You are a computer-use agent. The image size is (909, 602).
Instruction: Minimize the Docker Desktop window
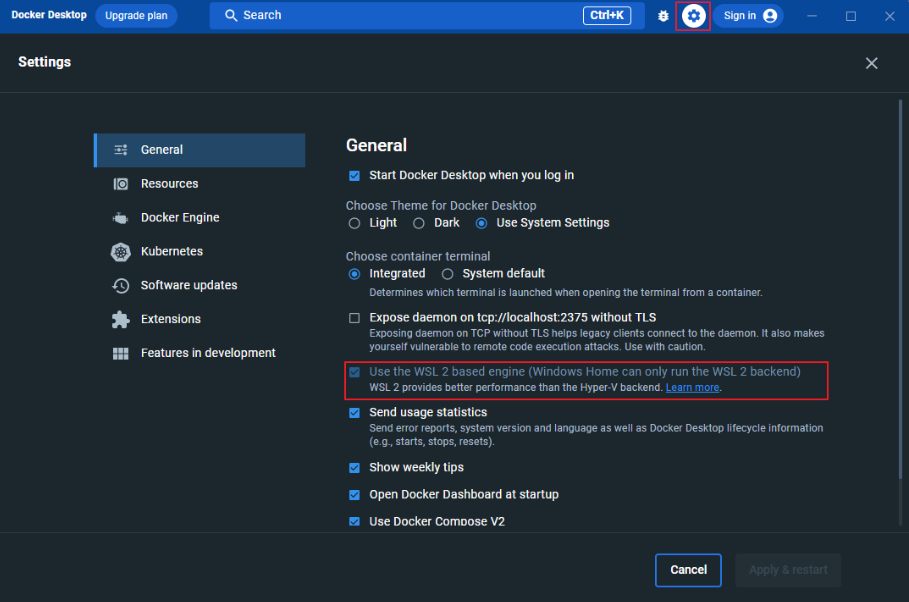click(812, 16)
